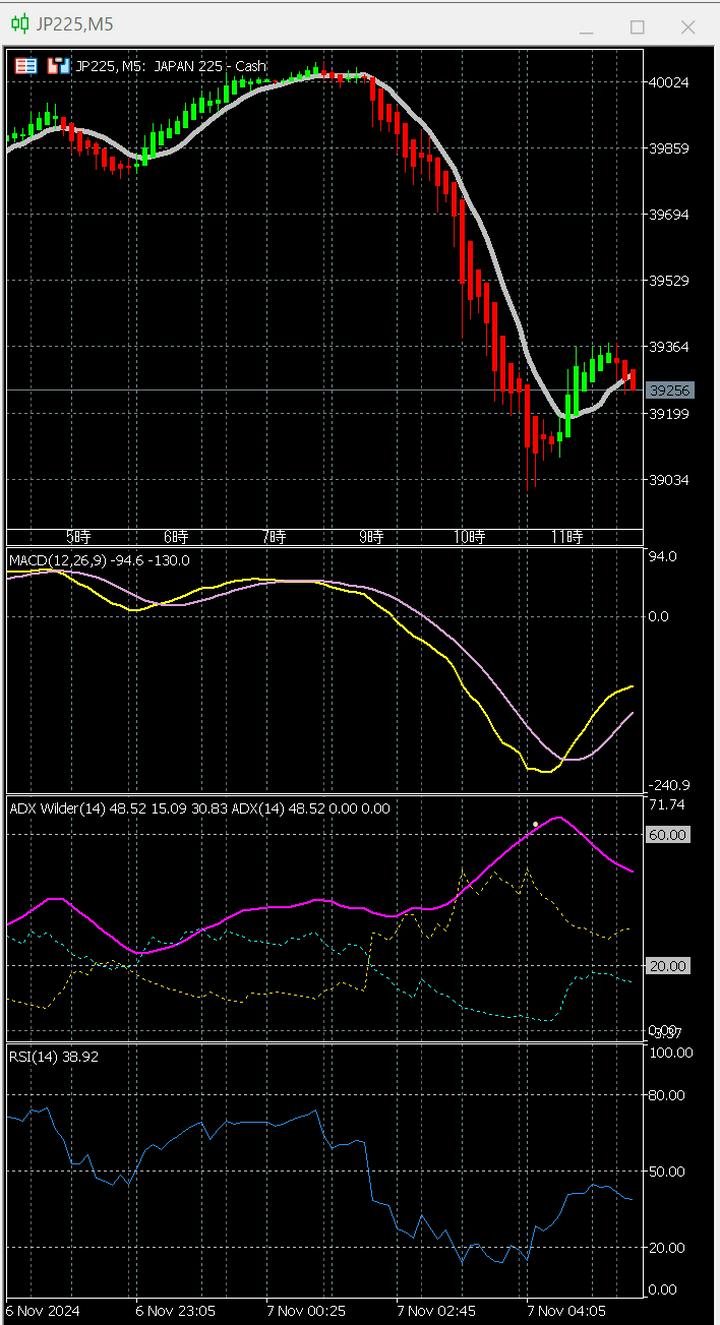The height and width of the screenshot is (1325, 720).
Task: Click the JP225, M5: JAPAN 225 - Cash title
Action: [171, 66]
